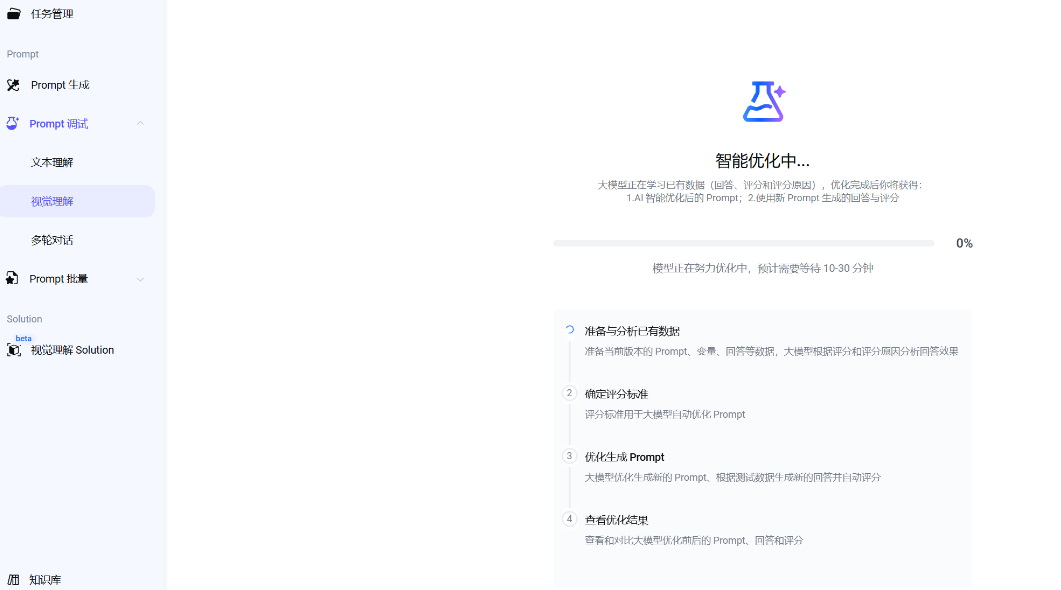Open the 知识库 page
Image resolution: width=1061 pixels, height=590 pixels.
[45, 580]
